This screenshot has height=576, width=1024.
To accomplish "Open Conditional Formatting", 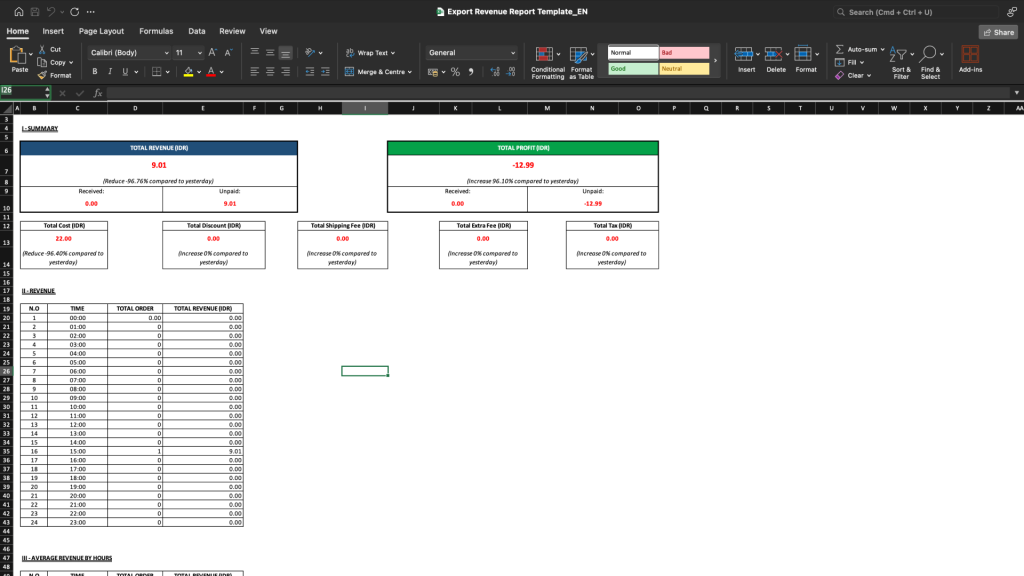I will 547,63.
